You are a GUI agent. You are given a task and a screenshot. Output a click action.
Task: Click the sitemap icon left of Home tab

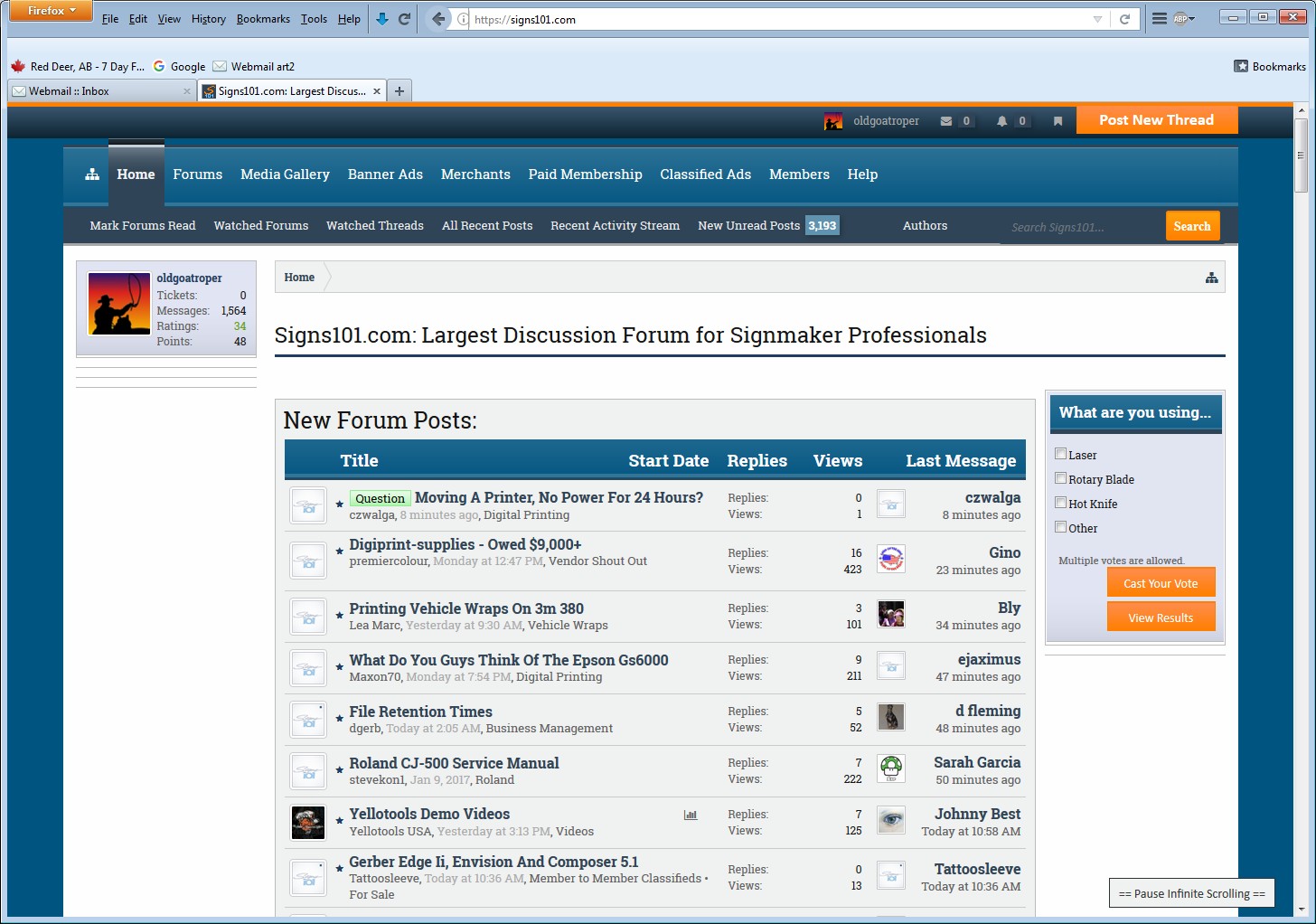92,174
